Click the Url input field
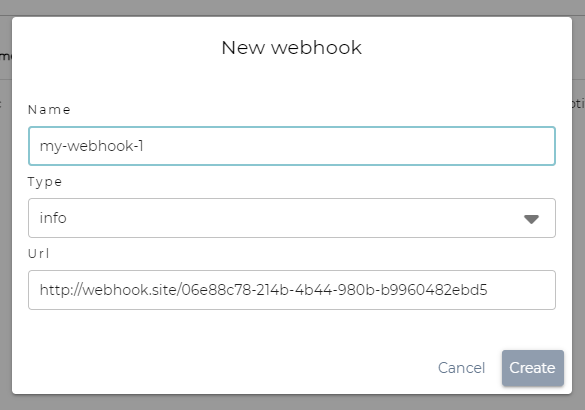This screenshot has height=410, width=585. pyautogui.click(x=292, y=290)
